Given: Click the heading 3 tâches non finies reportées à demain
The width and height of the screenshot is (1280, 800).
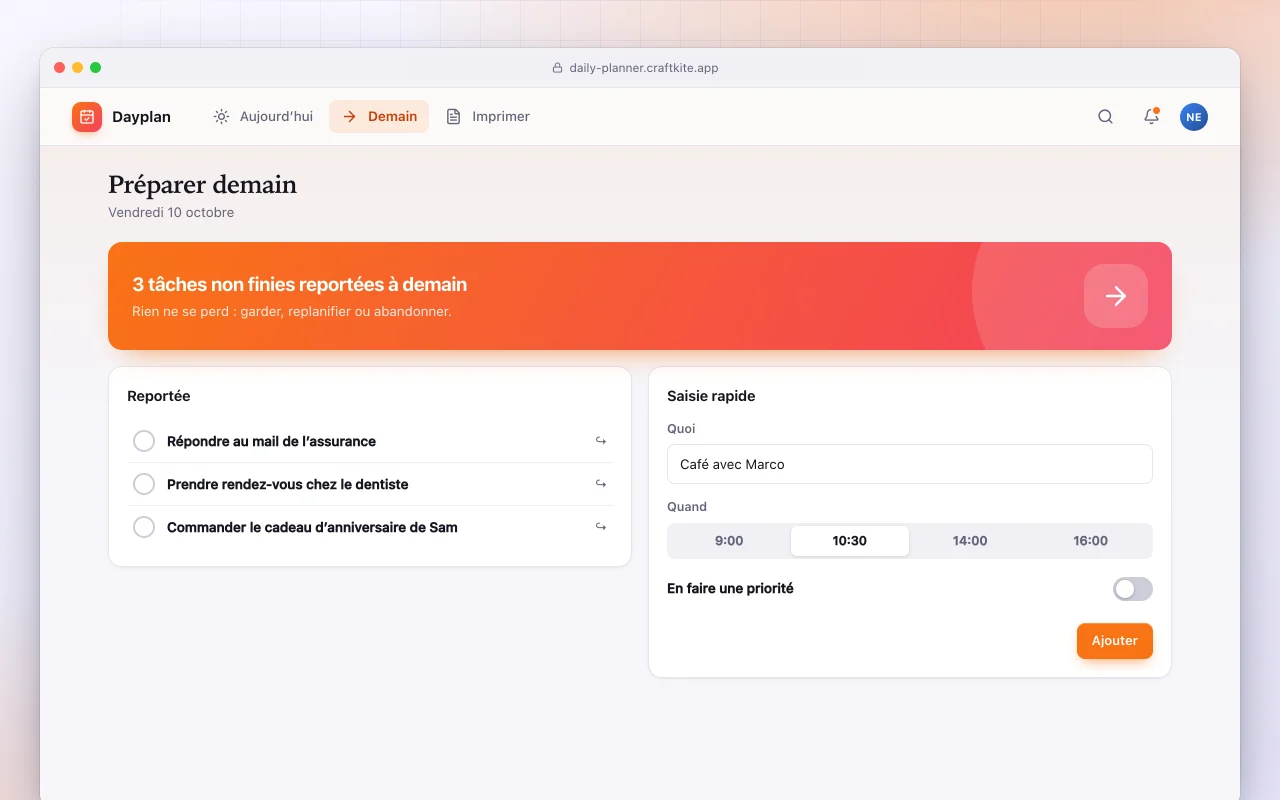Looking at the screenshot, I should pos(300,285).
